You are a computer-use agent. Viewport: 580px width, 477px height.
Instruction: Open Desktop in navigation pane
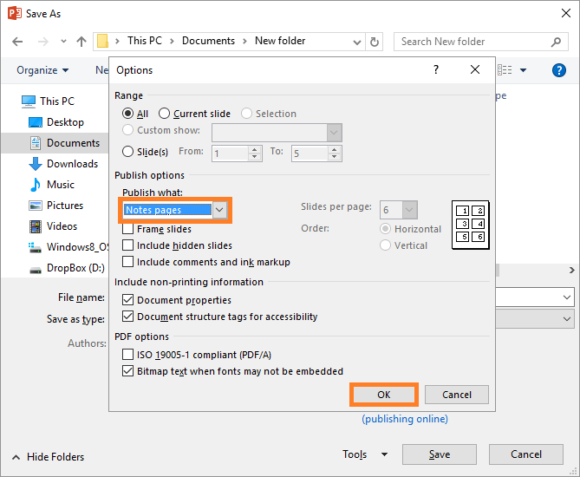(x=56, y=122)
